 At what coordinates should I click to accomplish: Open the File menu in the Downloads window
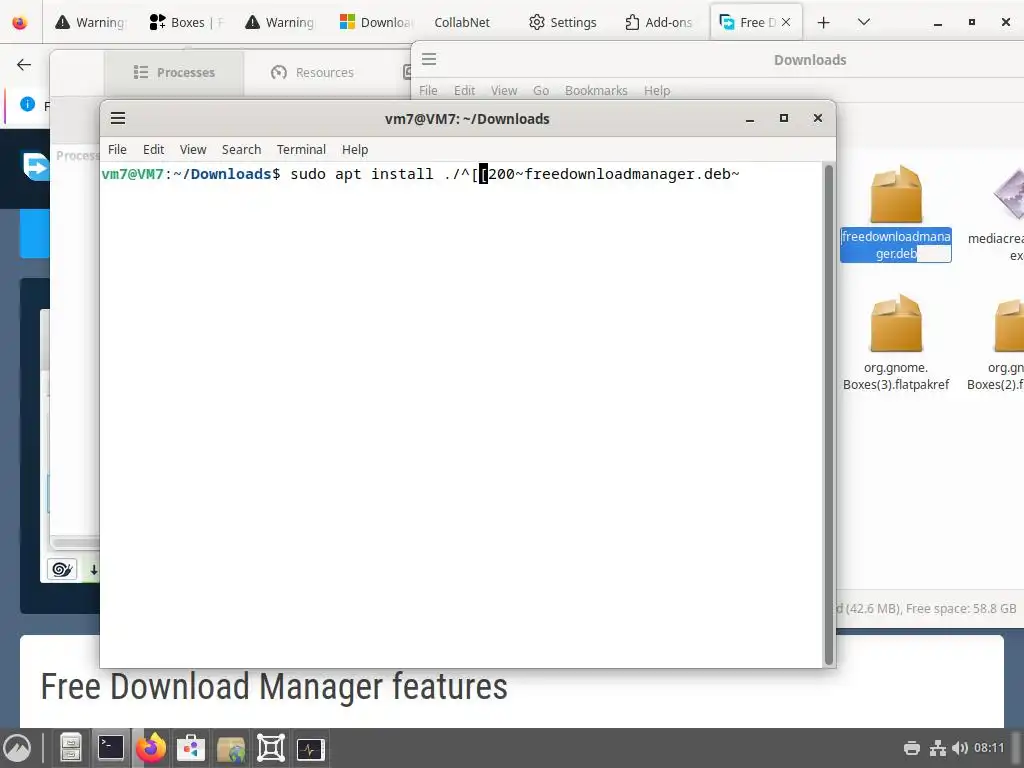tap(428, 91)
